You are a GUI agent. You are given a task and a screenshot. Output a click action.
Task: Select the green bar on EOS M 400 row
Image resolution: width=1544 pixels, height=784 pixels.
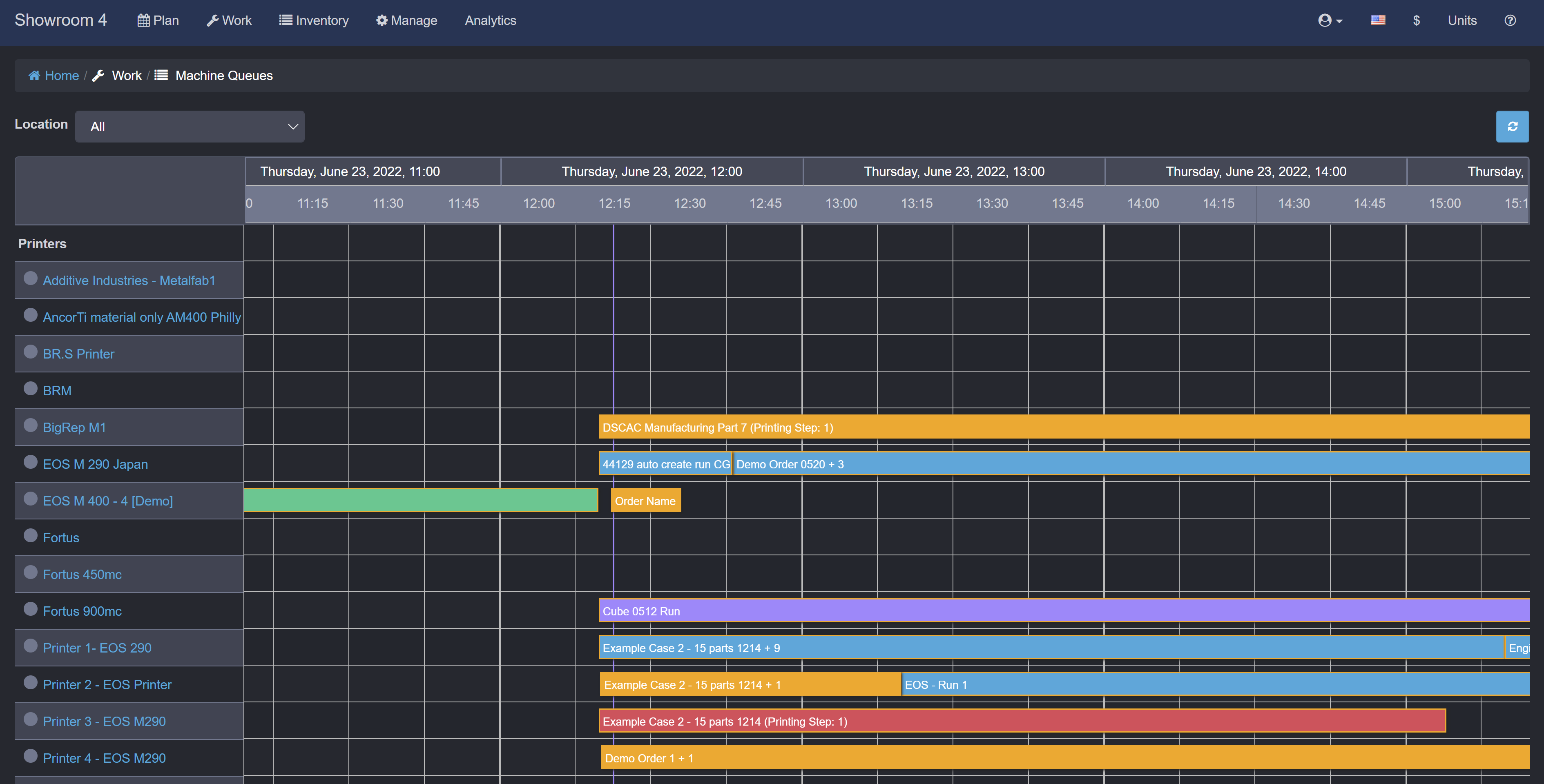coord(421,501)
